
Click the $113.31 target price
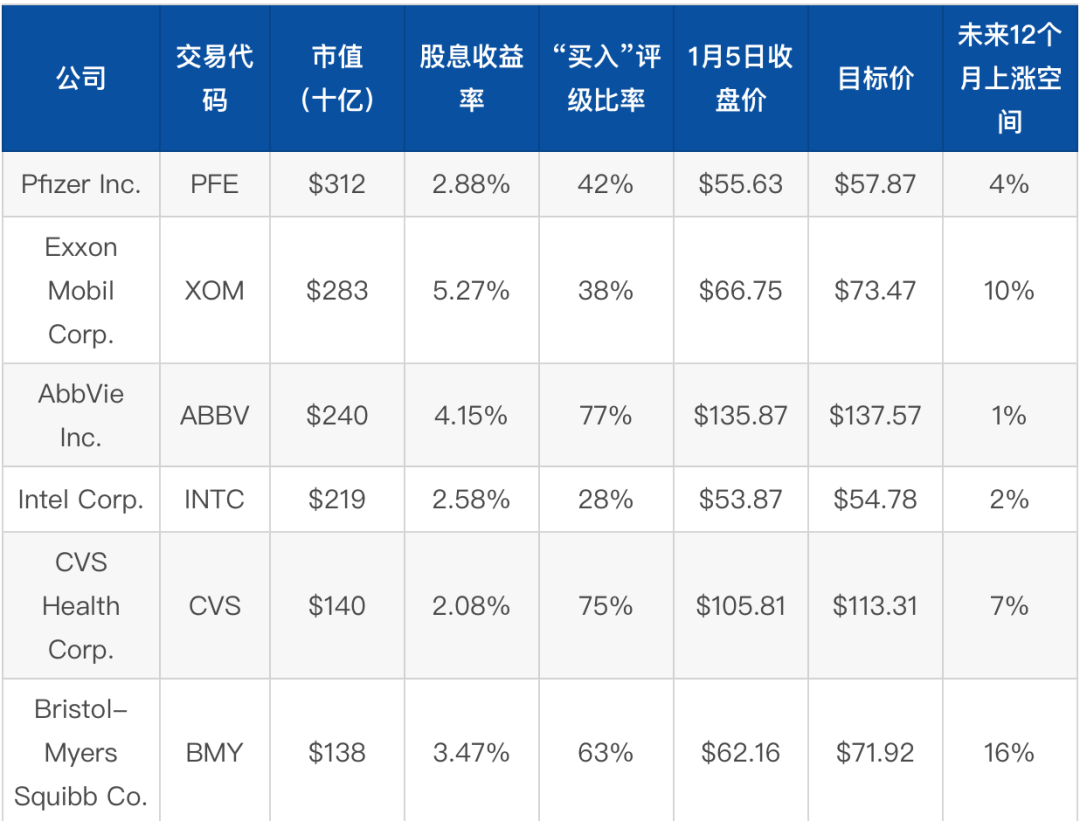[x=875, y=606]
